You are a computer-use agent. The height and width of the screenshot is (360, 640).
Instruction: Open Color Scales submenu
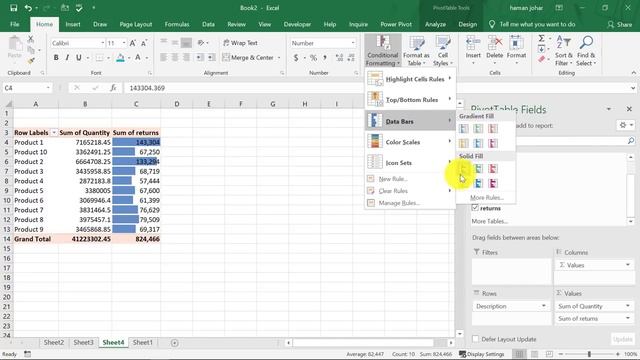coord(410,142)
